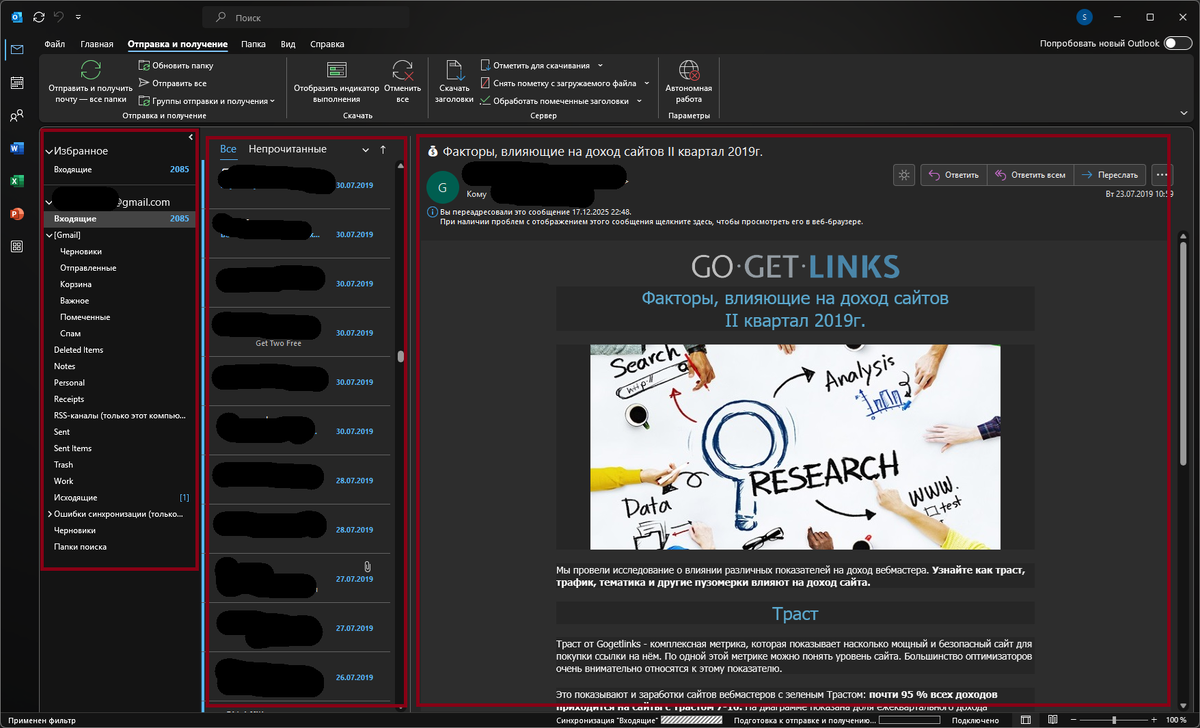Launch PowerPoint from the left rail
Image resolution: width=1200 pixels, height=728 pixels.
pos(17,213)
